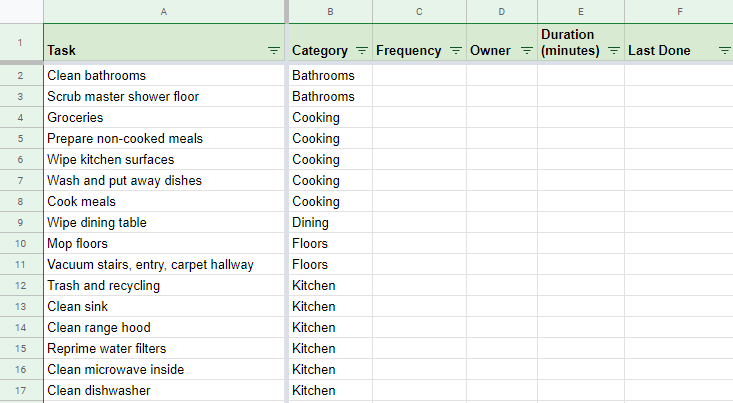This screenshot has height=403, width=733.
Task: Select column A header
Action: 164,12
